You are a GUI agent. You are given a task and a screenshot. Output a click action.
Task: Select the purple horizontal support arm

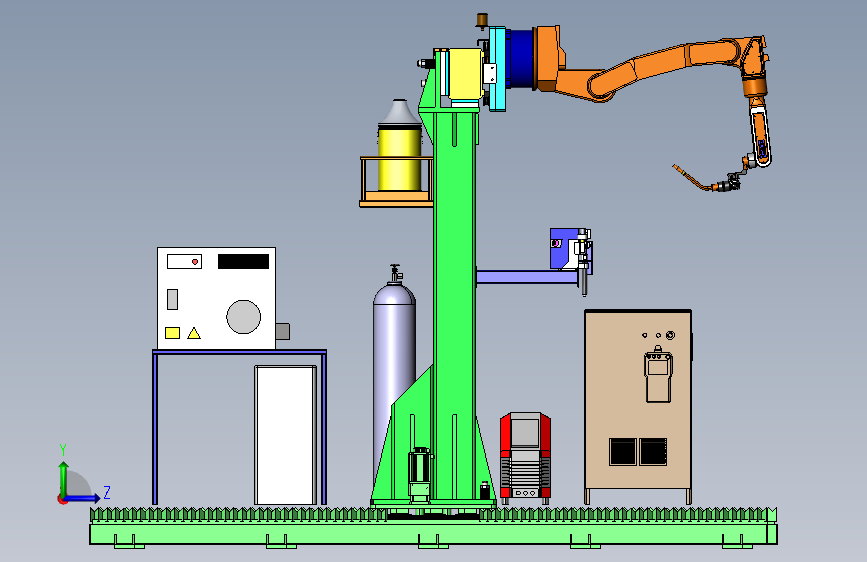coord(526,277)
